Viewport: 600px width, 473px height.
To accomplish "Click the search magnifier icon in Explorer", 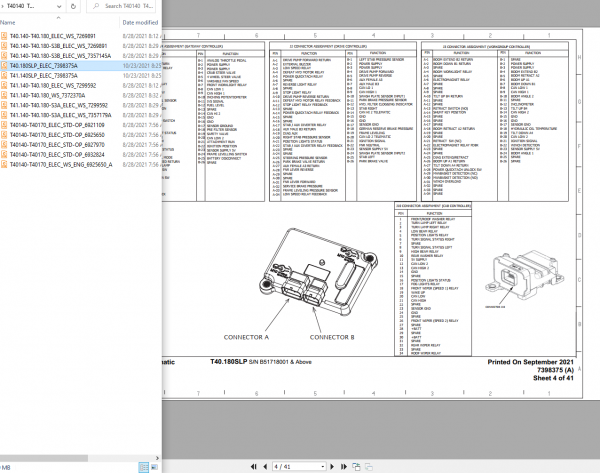I will [96, 6].
